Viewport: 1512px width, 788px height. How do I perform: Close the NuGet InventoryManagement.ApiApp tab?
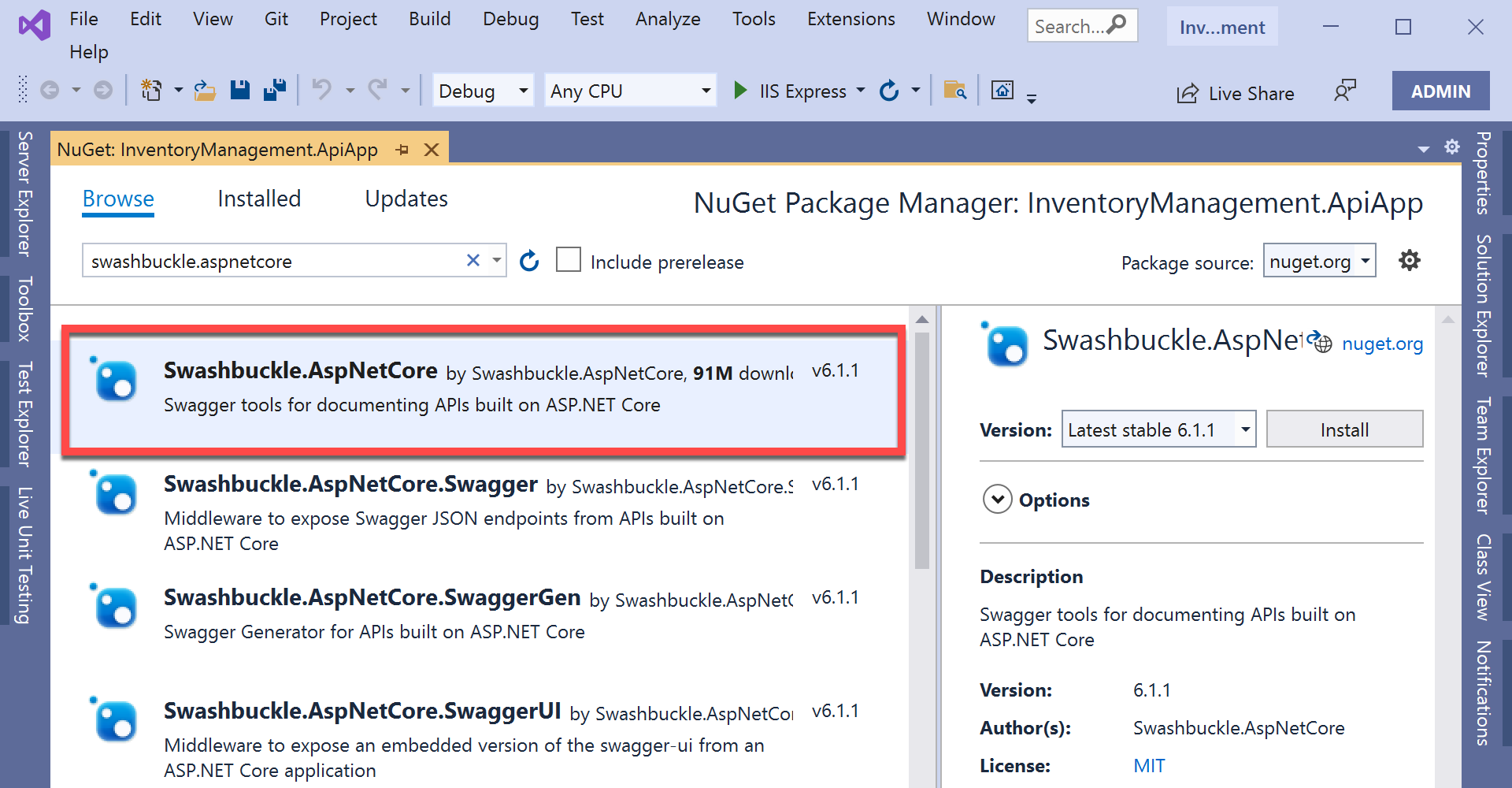[432, 150]
